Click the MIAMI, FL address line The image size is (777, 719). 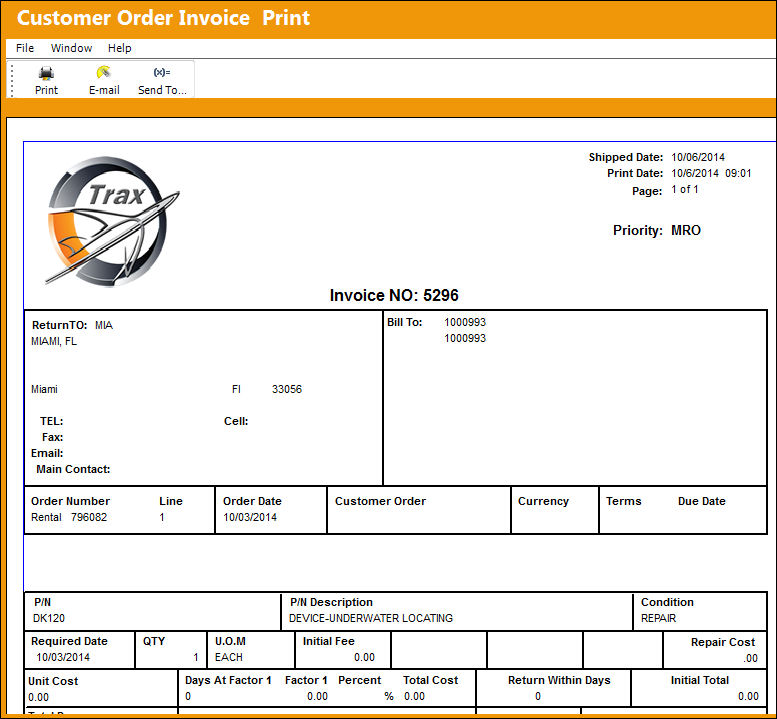(x=54, y=341)
